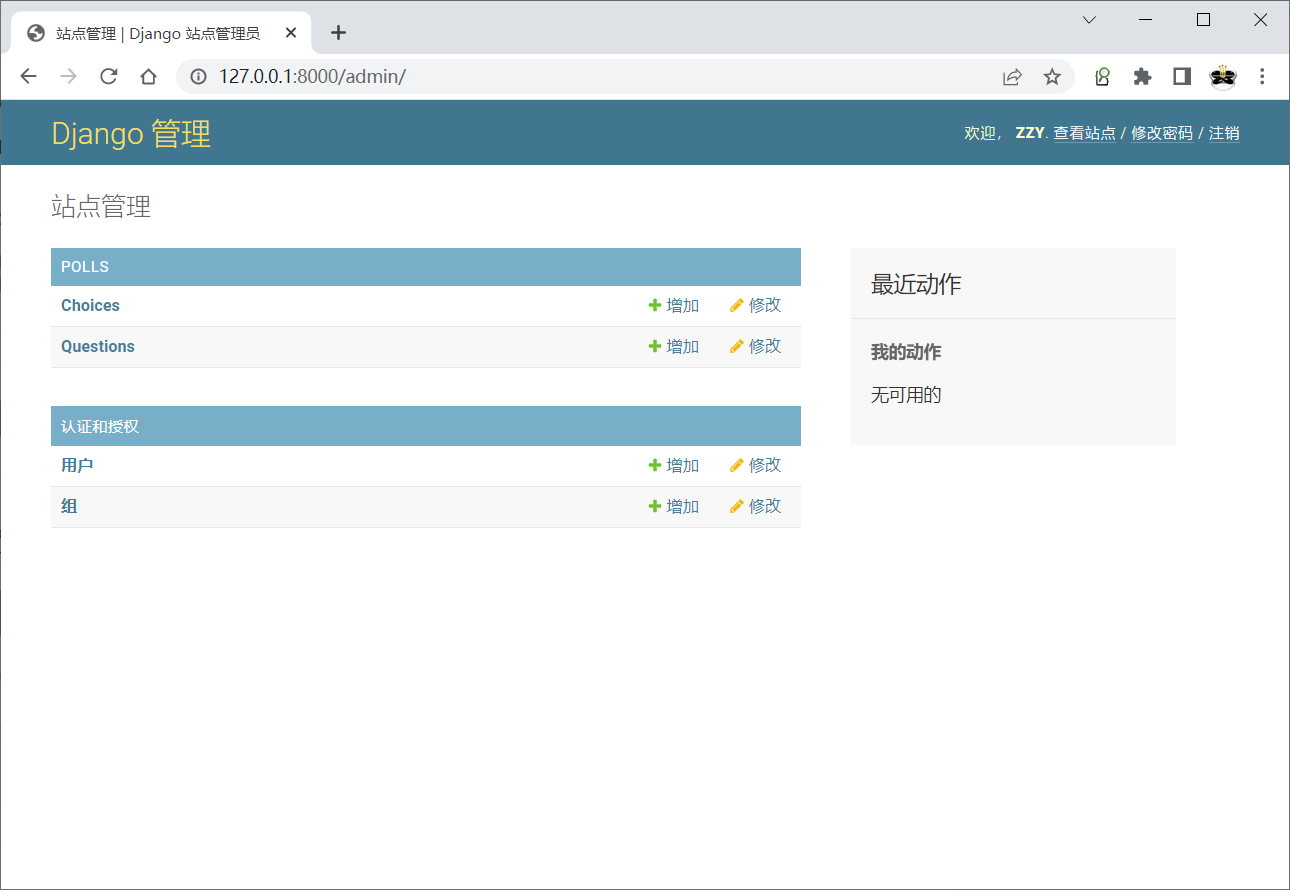Open the green extension icon in toolbar
Viewport: 1290px width, 890px height.
1103,77
